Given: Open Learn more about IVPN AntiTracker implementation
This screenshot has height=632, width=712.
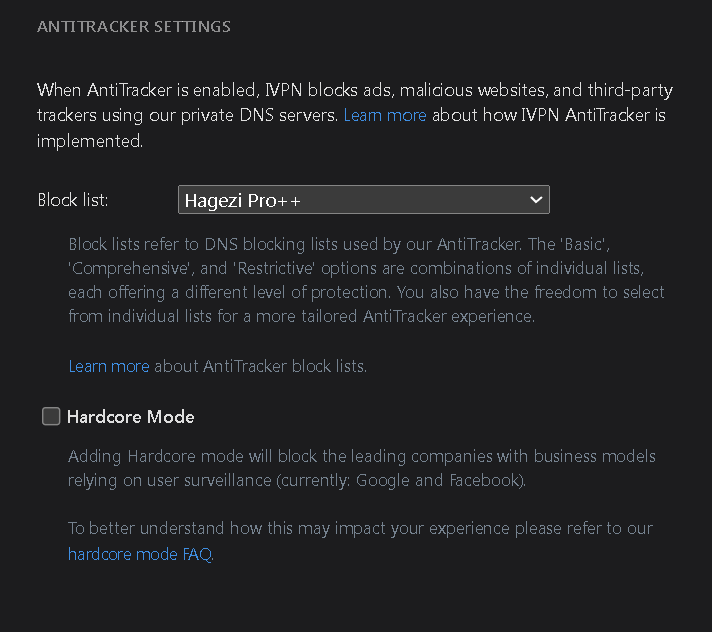Looking at the screenshot, I should click(385, 116).
